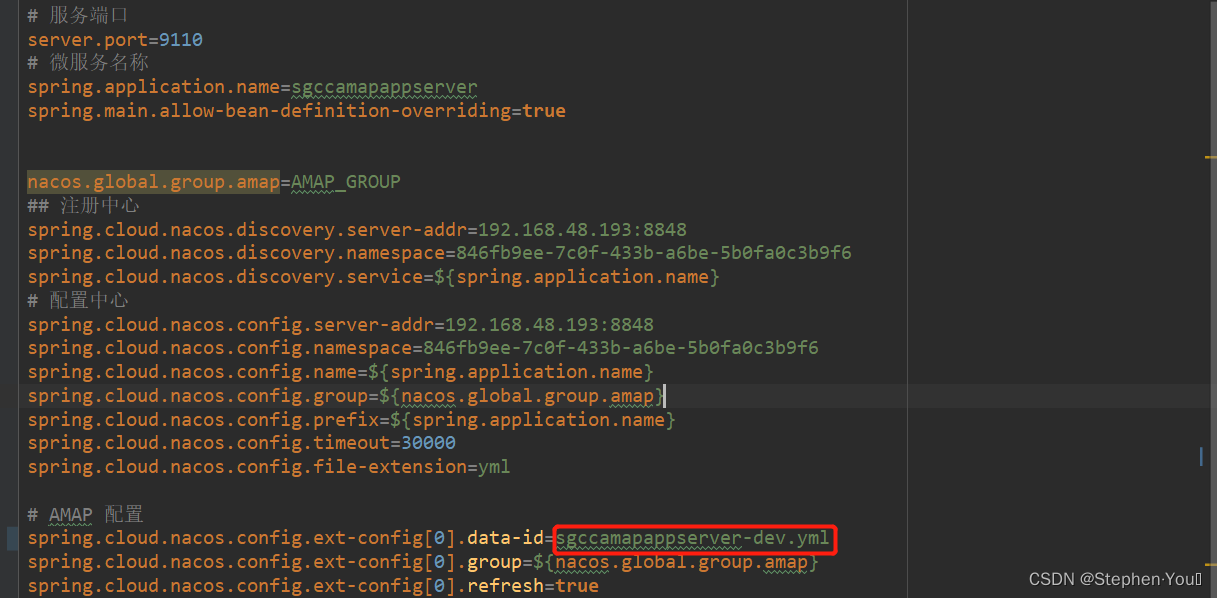This screenshot has height=598, width=1217.
Task: Click the discovery.namespace property line
Action: click(439, 253)
